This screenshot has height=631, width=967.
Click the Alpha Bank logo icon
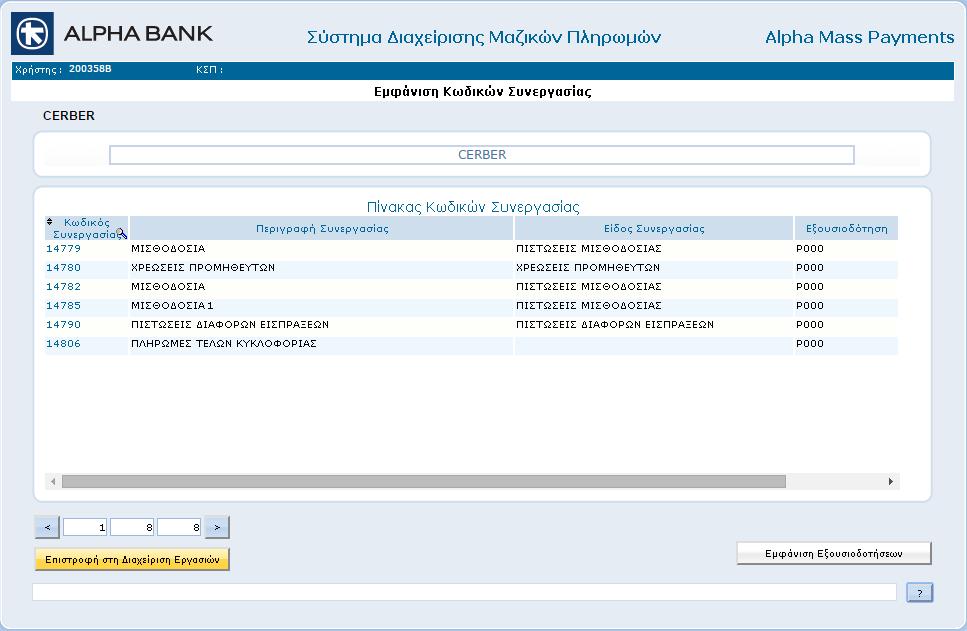(33, 33)
